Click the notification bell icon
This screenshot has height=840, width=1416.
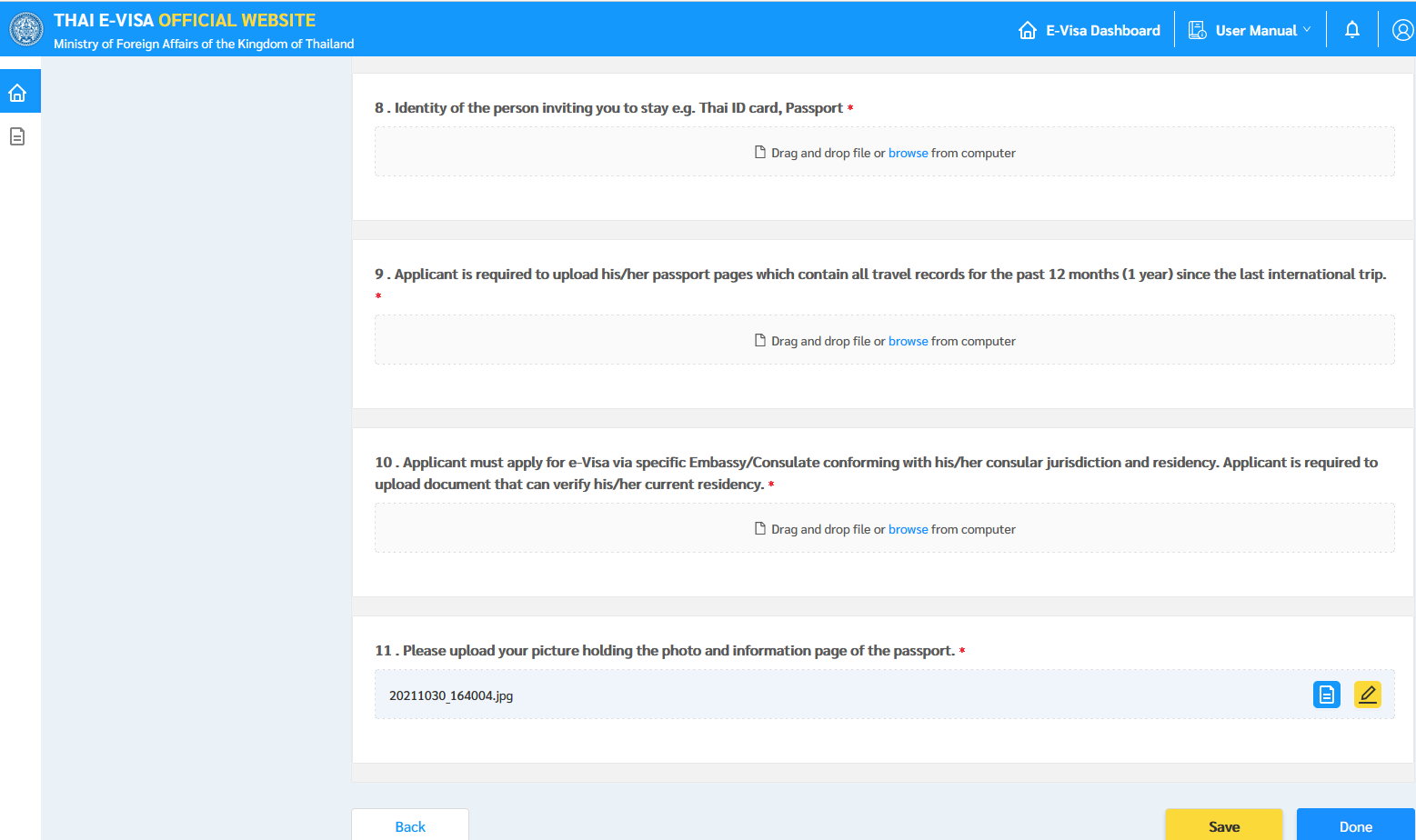coord(1352,30)
